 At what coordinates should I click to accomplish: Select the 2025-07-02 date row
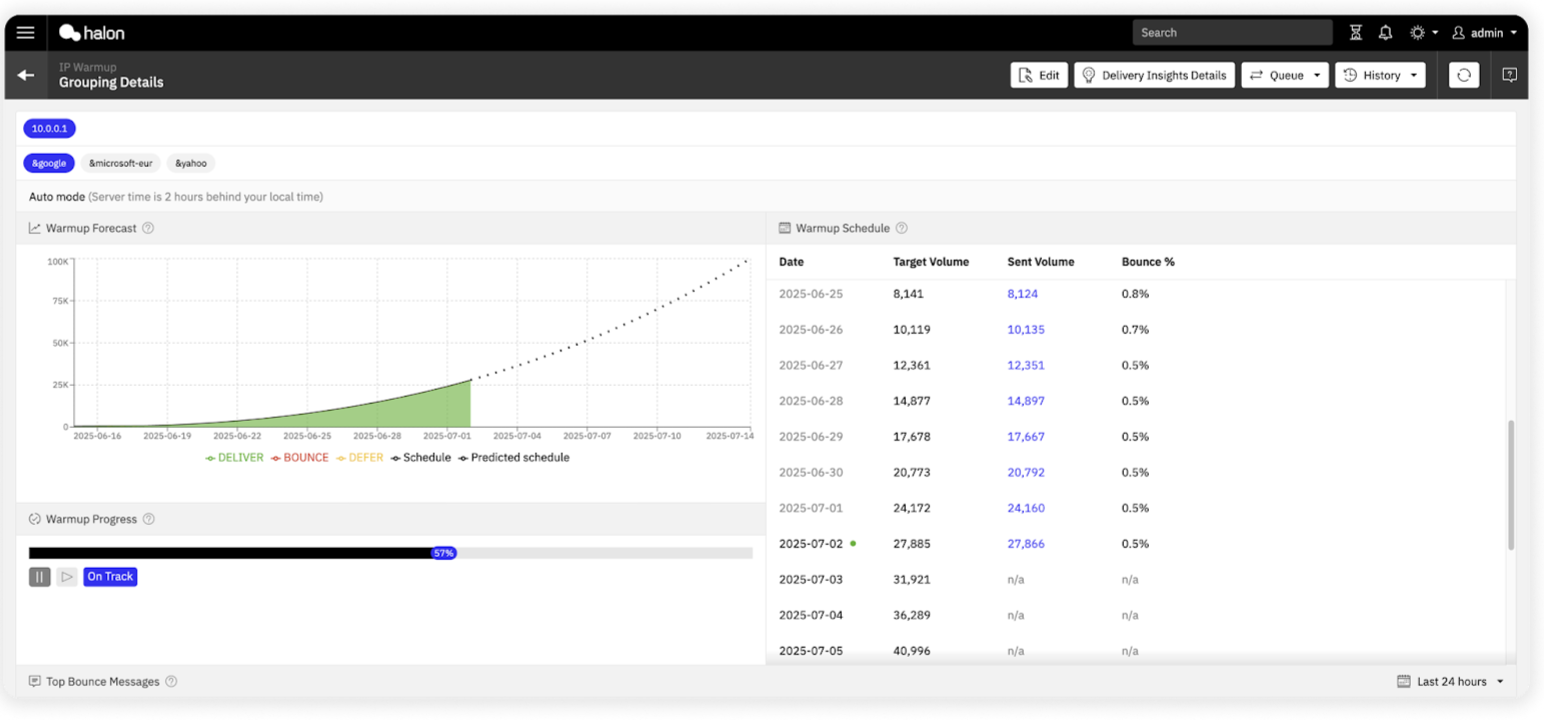(x=1137, y=544)
